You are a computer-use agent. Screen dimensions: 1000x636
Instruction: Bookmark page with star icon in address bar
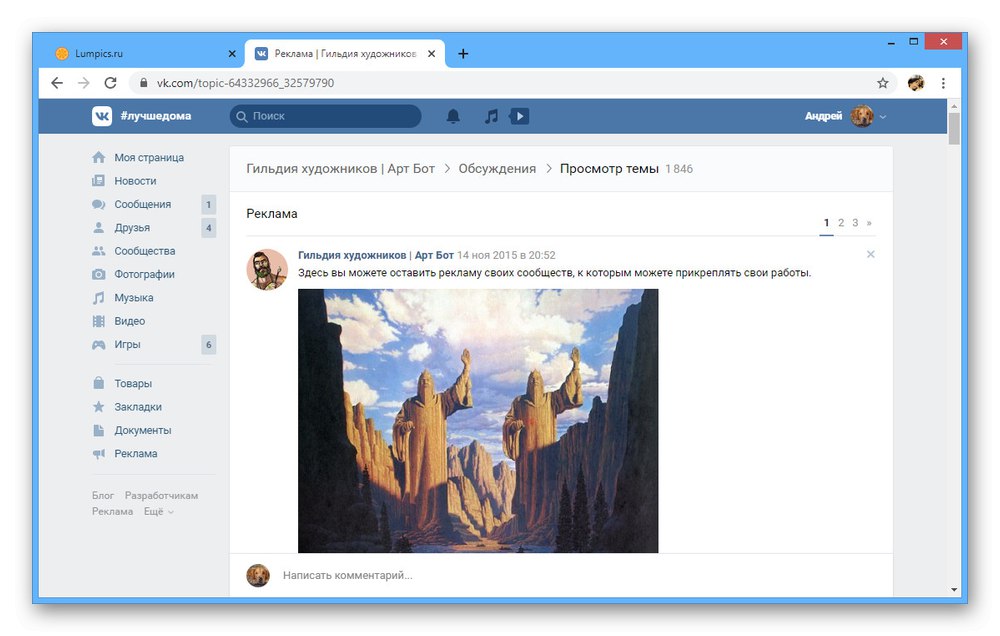point(883,83)
